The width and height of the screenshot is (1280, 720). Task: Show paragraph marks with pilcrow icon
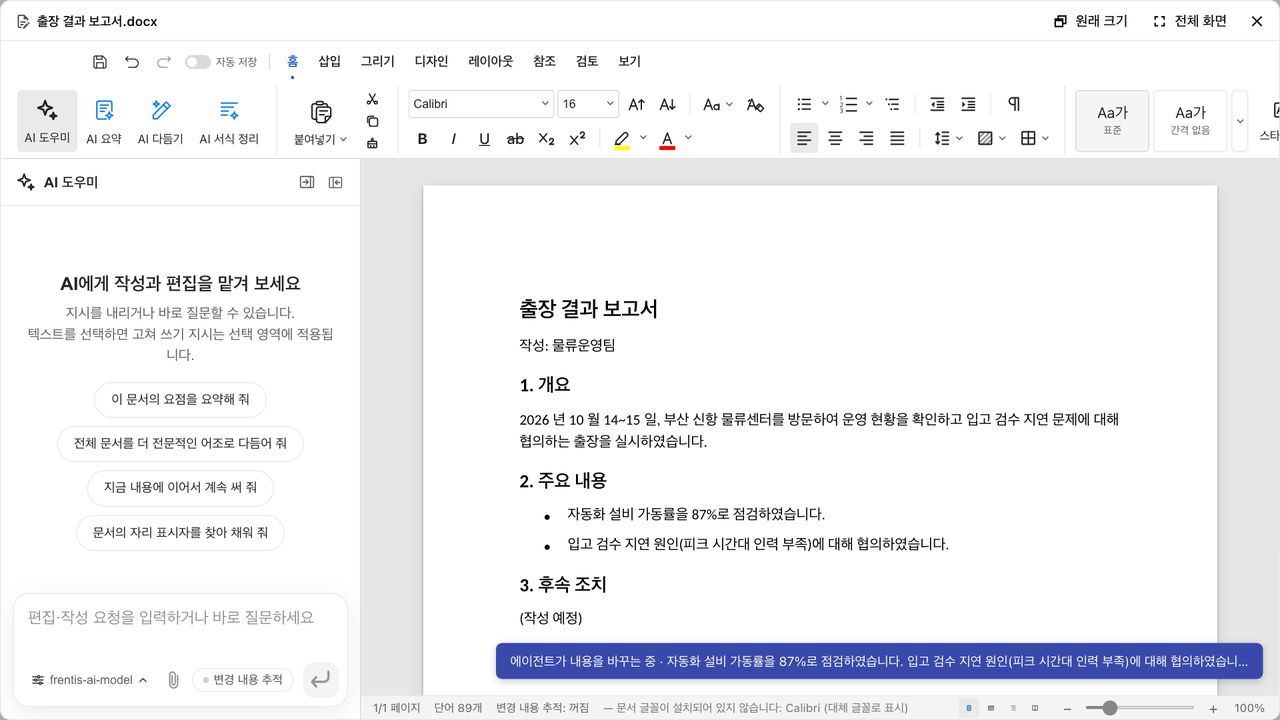1014,104
